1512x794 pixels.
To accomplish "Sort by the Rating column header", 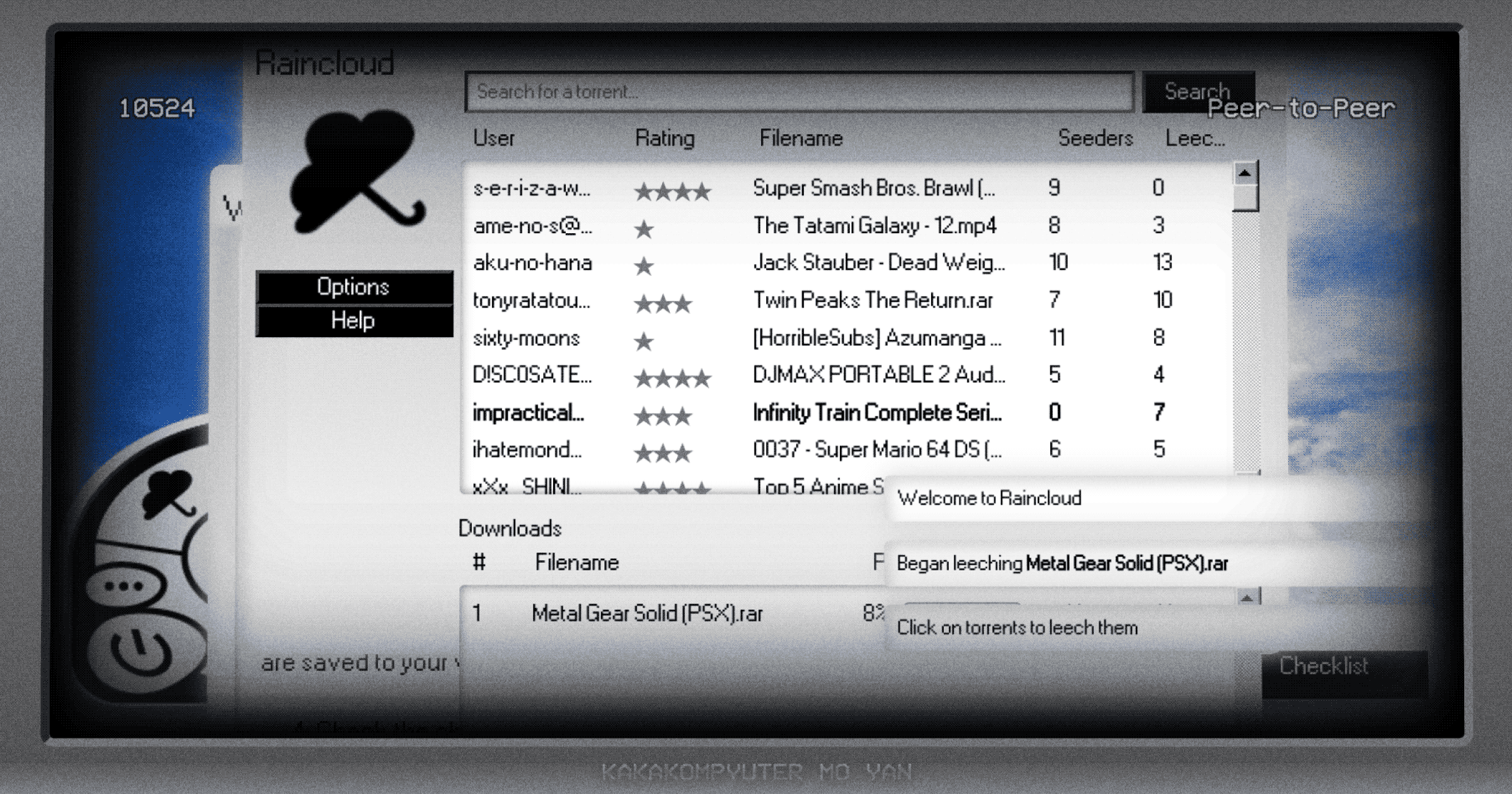I will pos(665,138).
